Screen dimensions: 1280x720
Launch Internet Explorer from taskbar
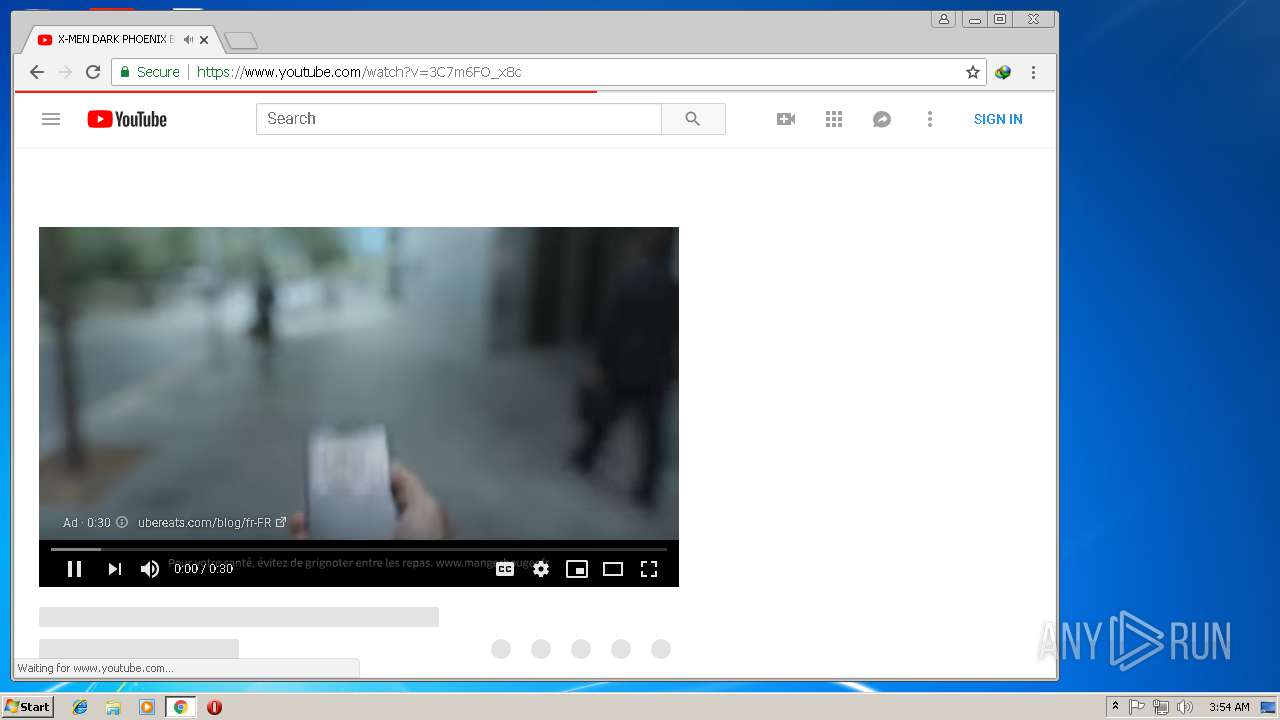click(80, 707)
